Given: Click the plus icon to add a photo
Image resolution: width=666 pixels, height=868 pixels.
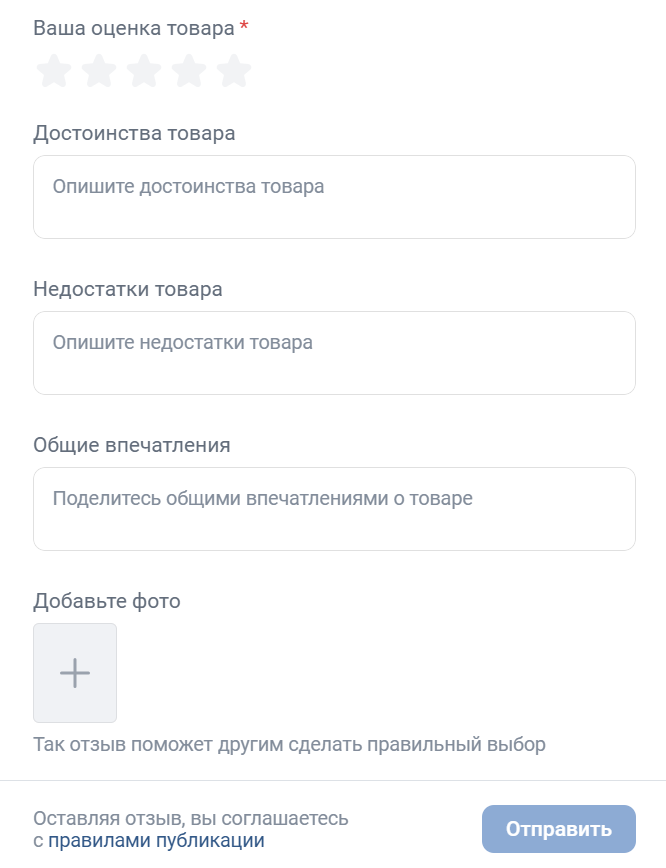Looking at the screenshot, I should pos(75,673).
